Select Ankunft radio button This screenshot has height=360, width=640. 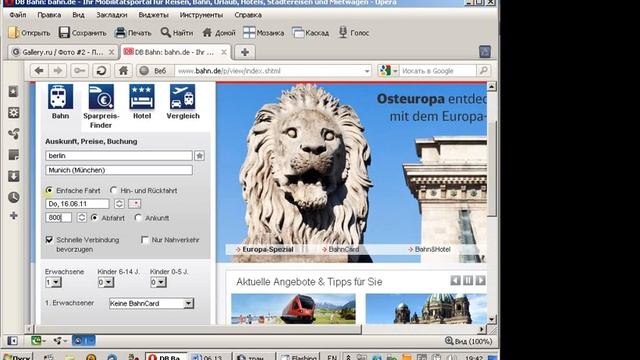138,218
